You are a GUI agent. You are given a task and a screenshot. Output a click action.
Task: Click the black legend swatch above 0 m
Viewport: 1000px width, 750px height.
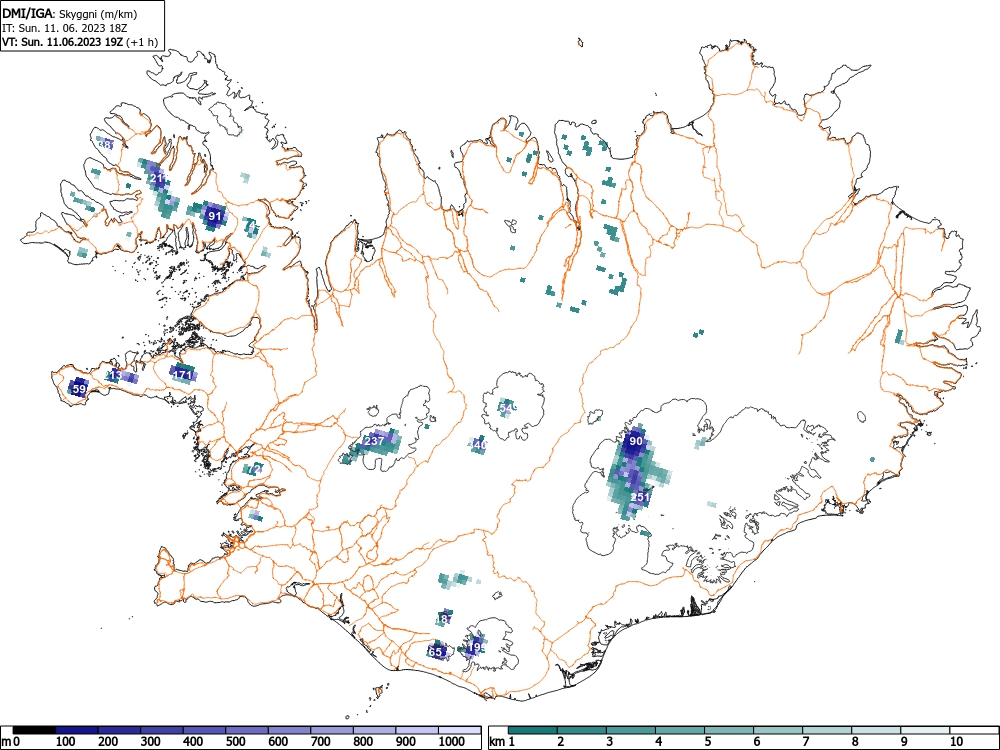(x=34, y=730)
